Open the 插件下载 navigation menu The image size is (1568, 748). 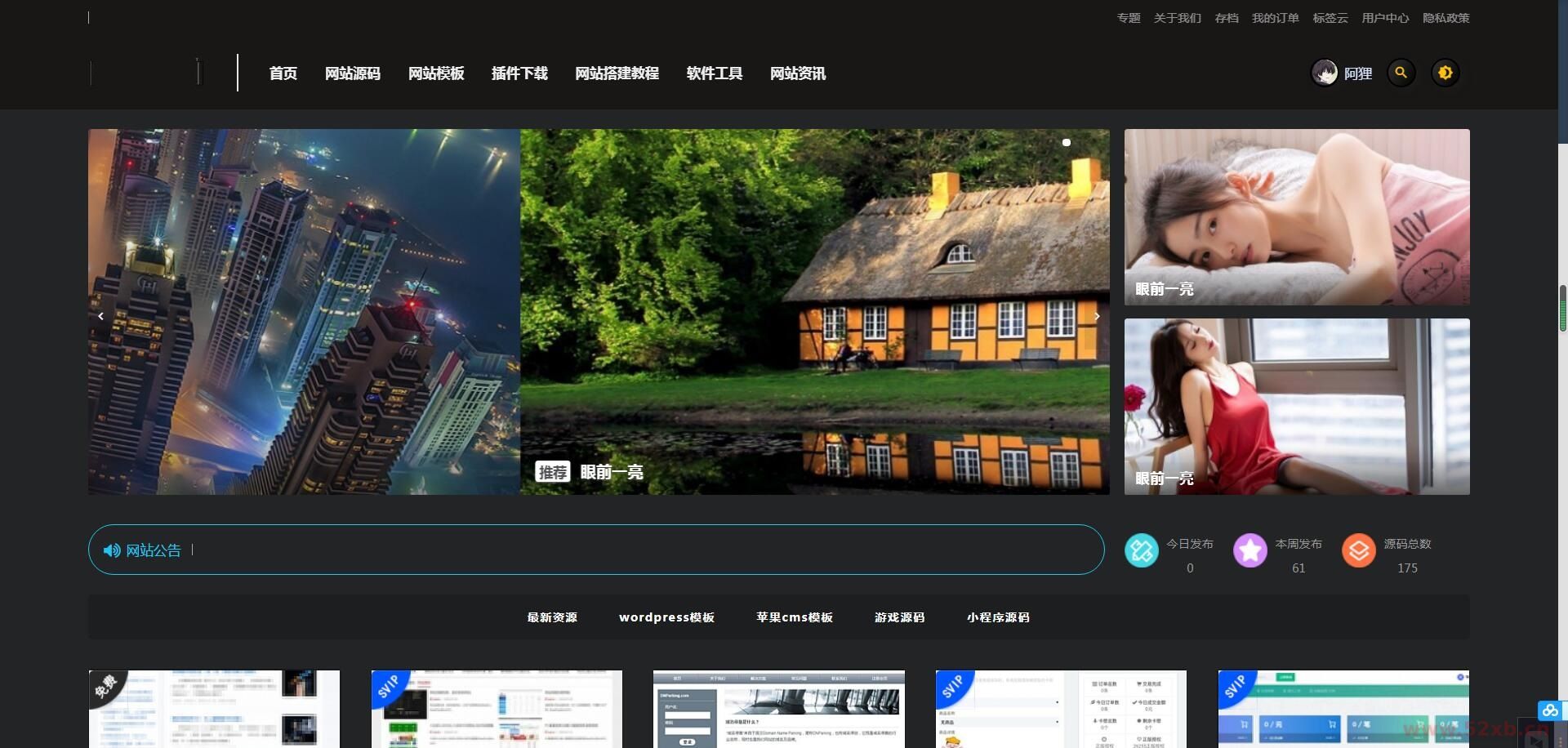coord(519,73)
